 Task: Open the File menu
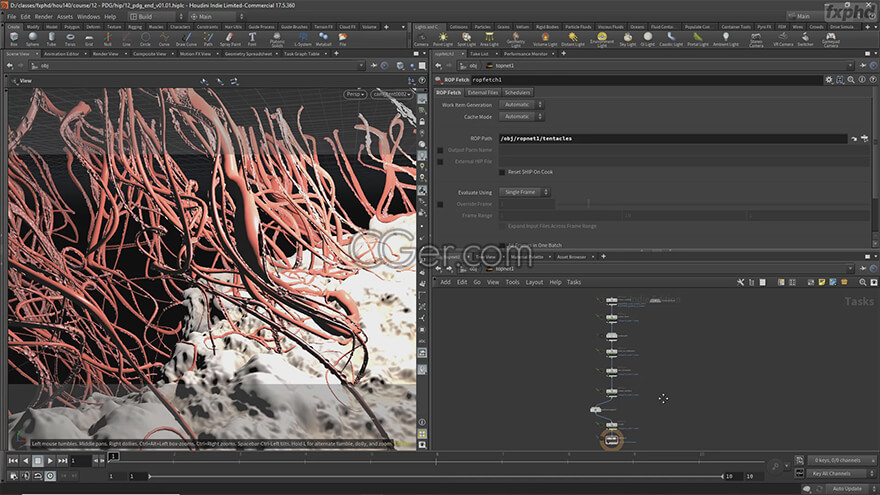tap(11, 17)
